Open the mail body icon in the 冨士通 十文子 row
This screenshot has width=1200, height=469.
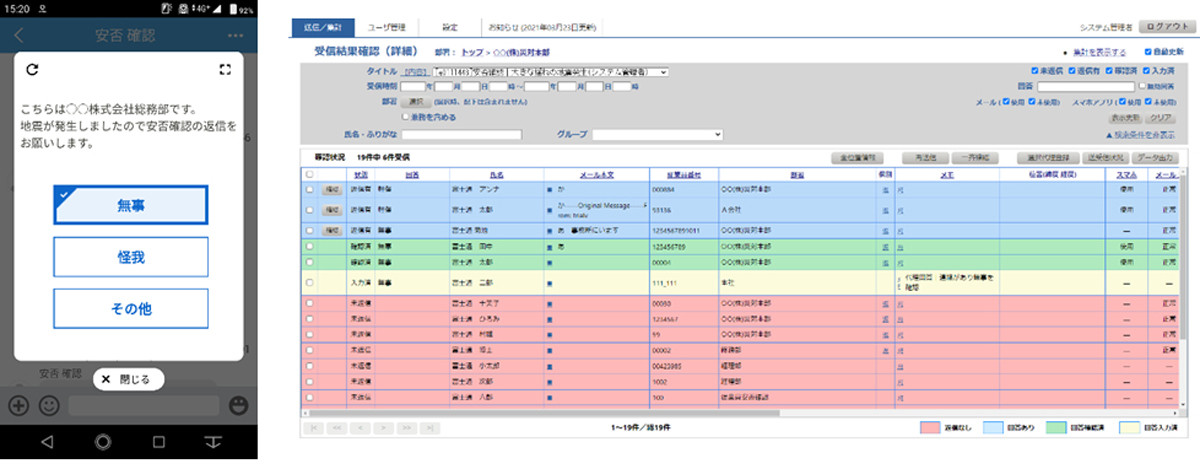[x=548, y=302]
